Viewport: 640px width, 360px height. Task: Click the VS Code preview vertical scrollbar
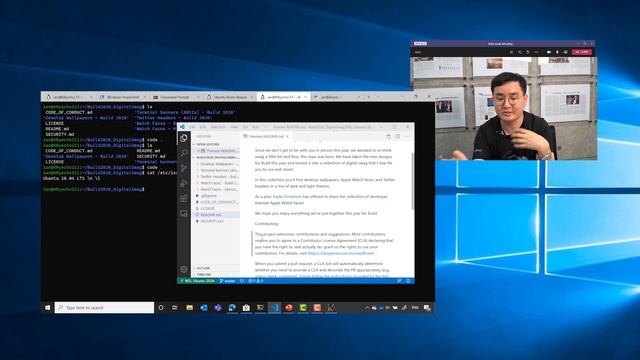pos(412,182)
